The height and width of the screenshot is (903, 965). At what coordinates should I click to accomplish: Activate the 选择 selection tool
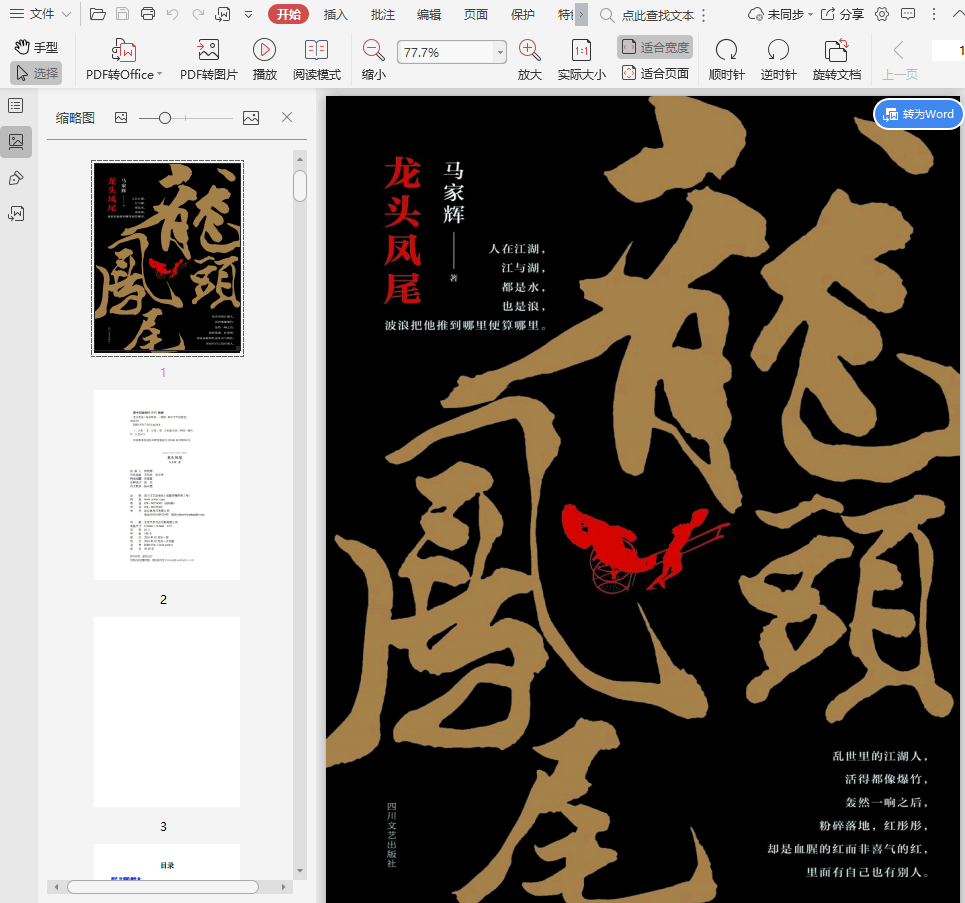(x=36, y=73)
